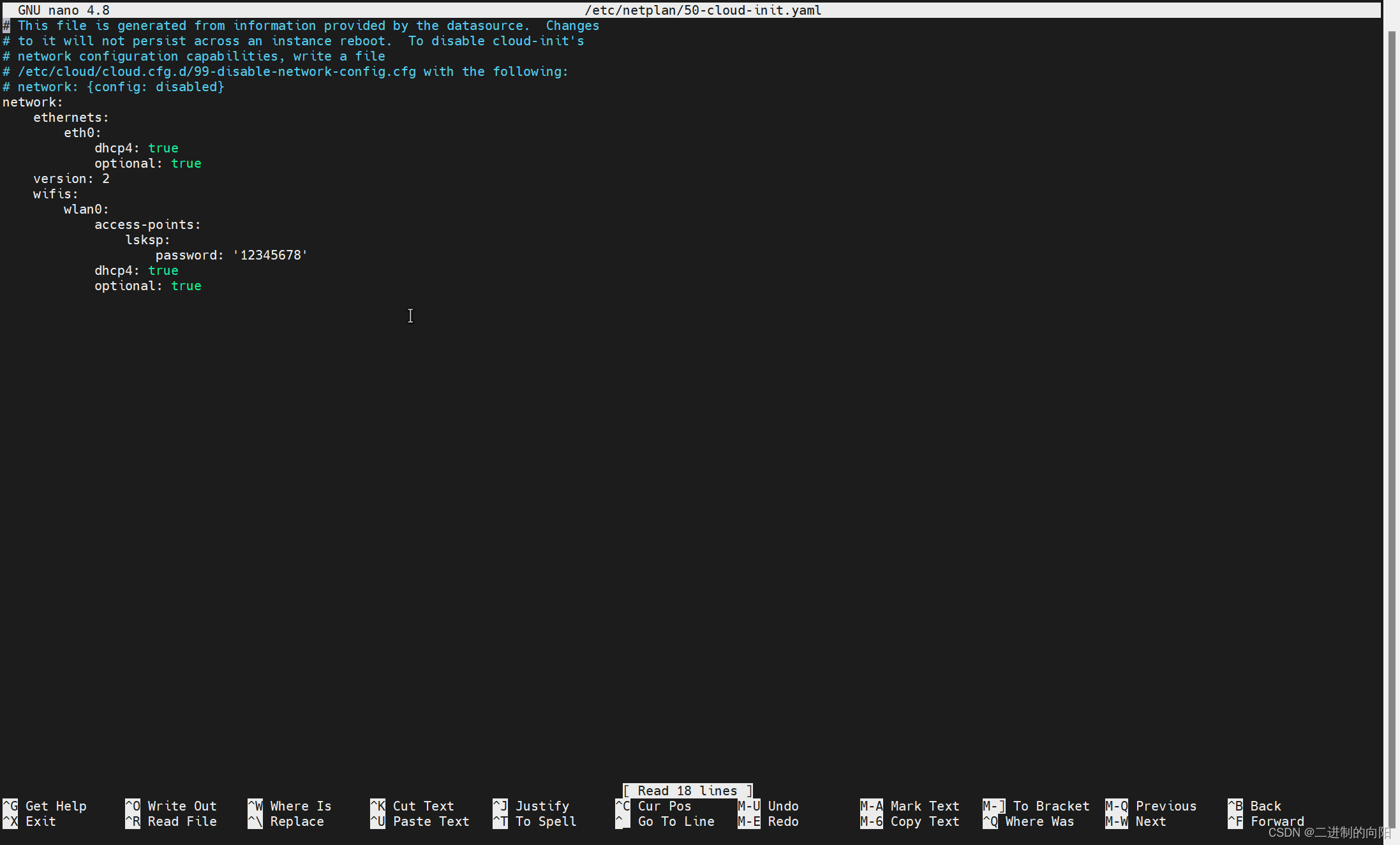Click the '^G Get Help' shortcut label
This screenshot has width=1400, height=845.
45,806
